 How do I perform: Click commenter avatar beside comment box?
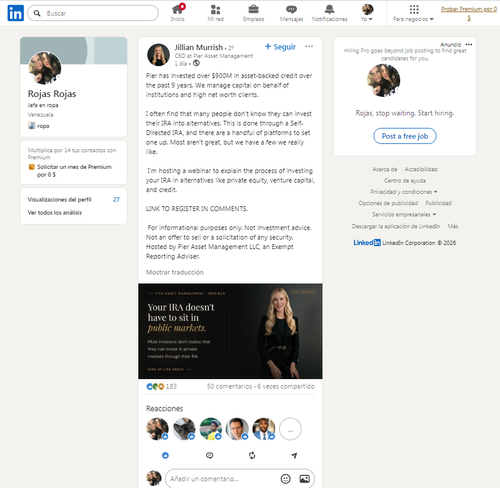(x=154, y=478)
